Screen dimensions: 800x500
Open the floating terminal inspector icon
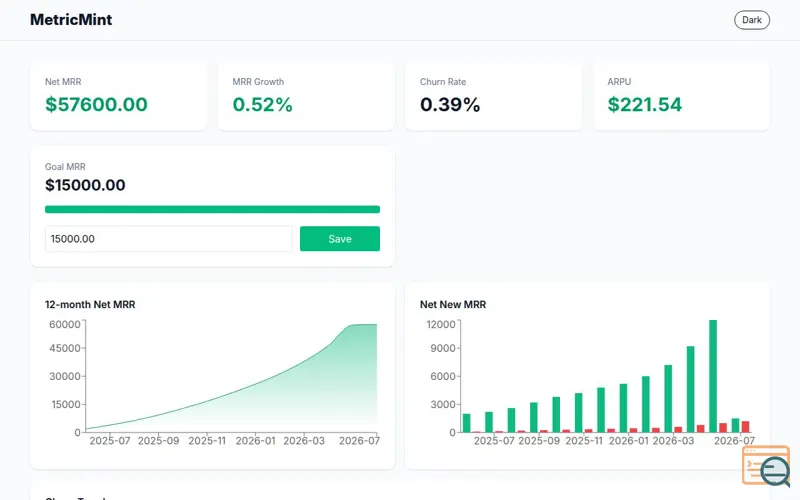(x=766, y=465)
